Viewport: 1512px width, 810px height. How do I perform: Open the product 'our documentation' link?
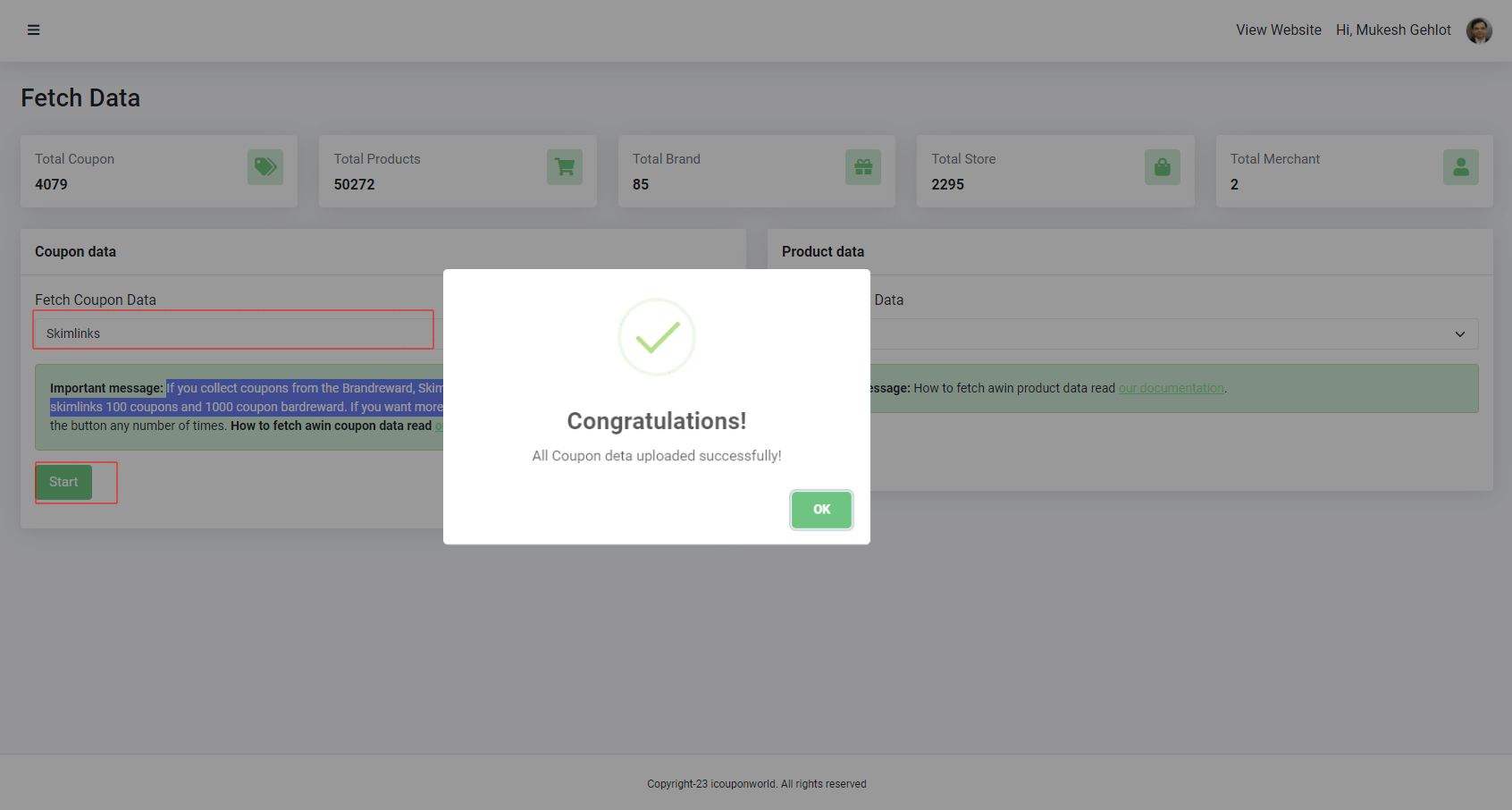[1171, 388]
